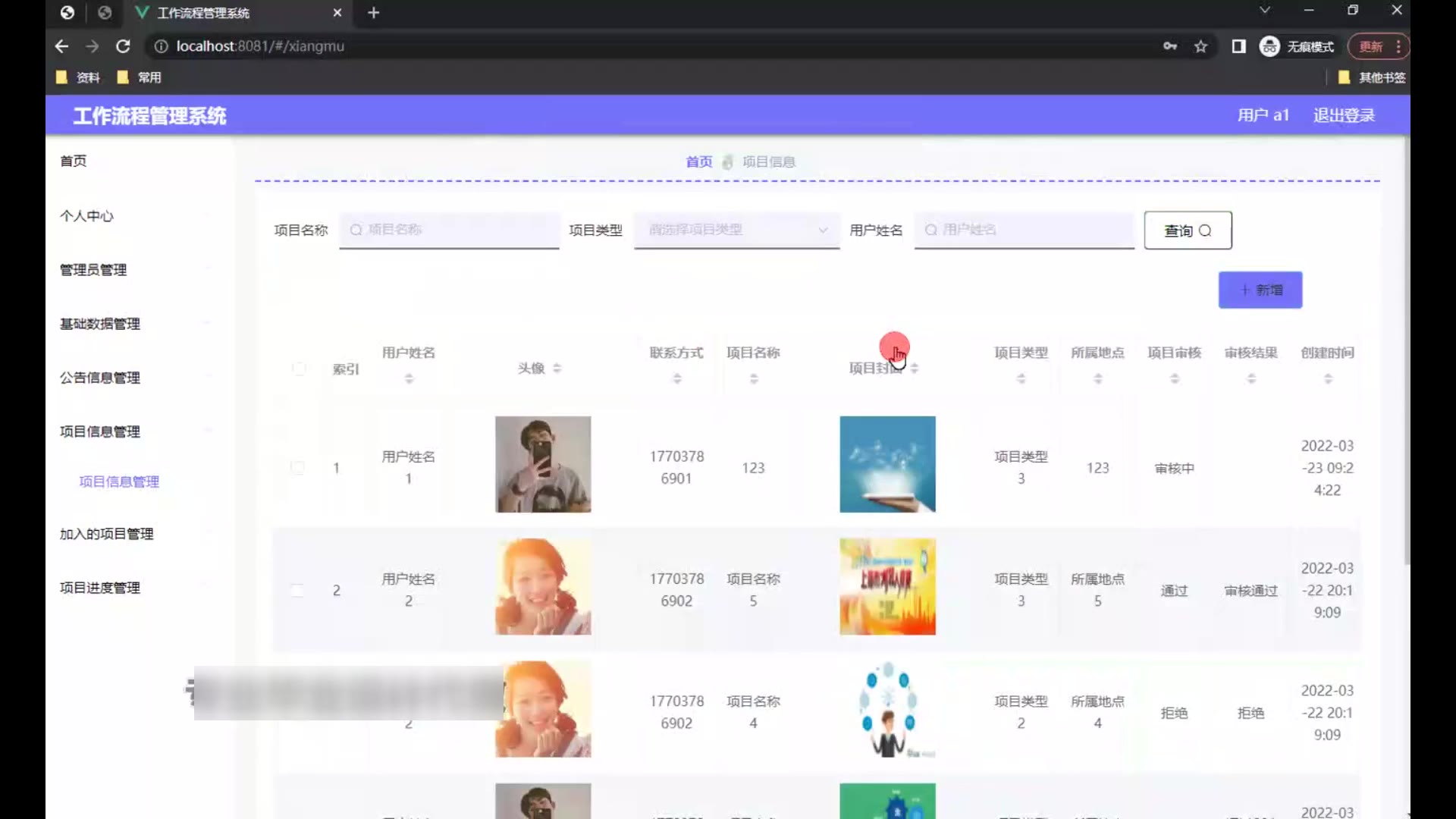Tick the select-all checkbox in table header
1456x819 pixels.
pyautogui.click(x=299, y=369)
